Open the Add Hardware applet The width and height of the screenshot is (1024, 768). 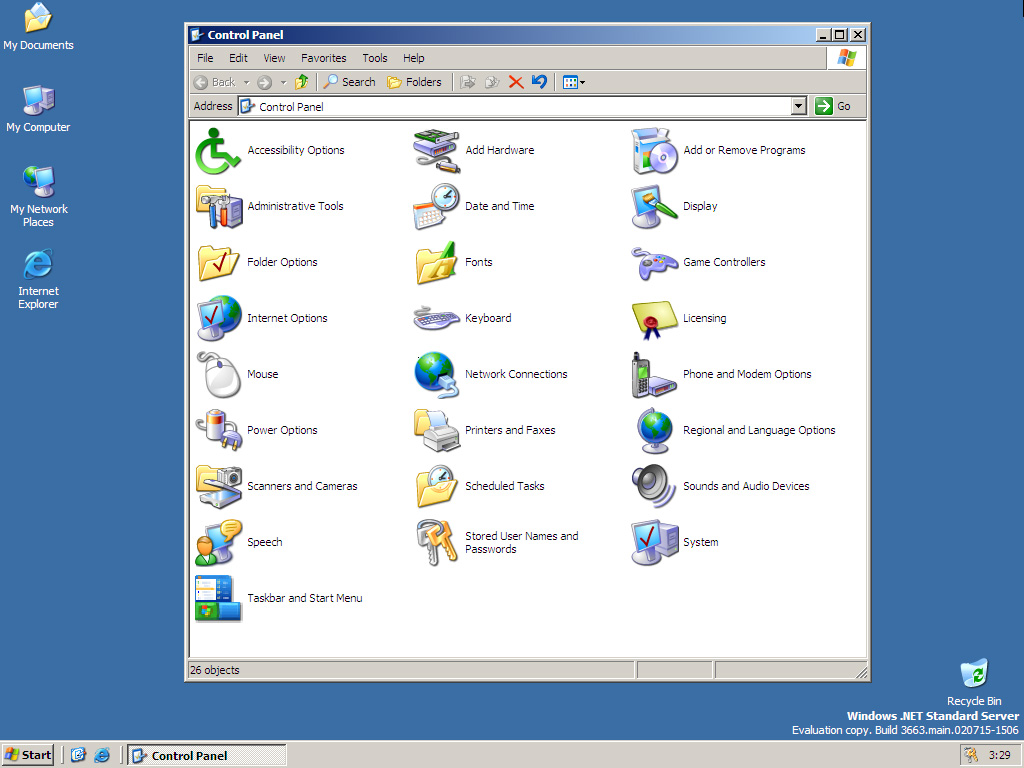point(436,150)
